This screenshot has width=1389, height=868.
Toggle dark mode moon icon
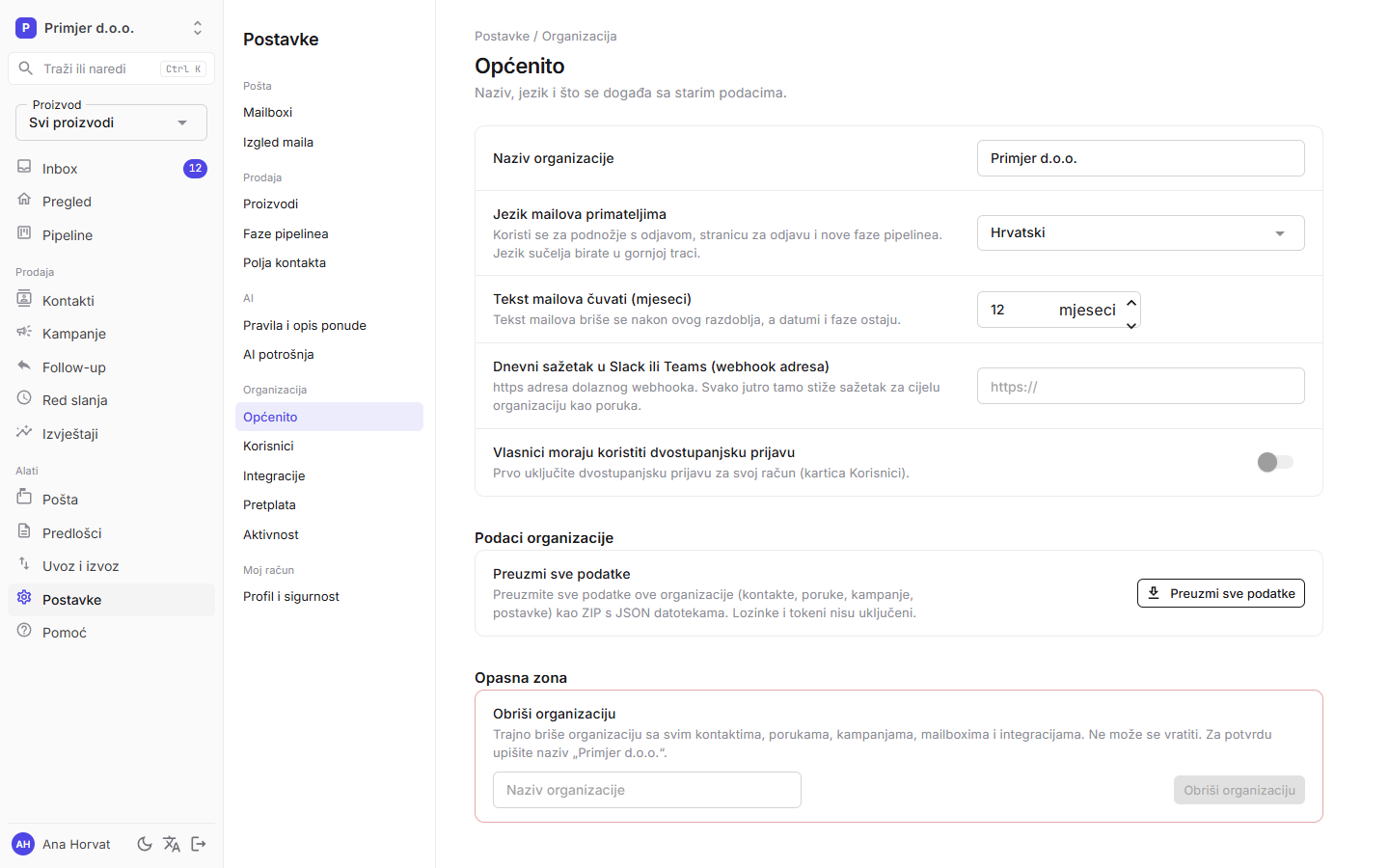click(145, 844)
